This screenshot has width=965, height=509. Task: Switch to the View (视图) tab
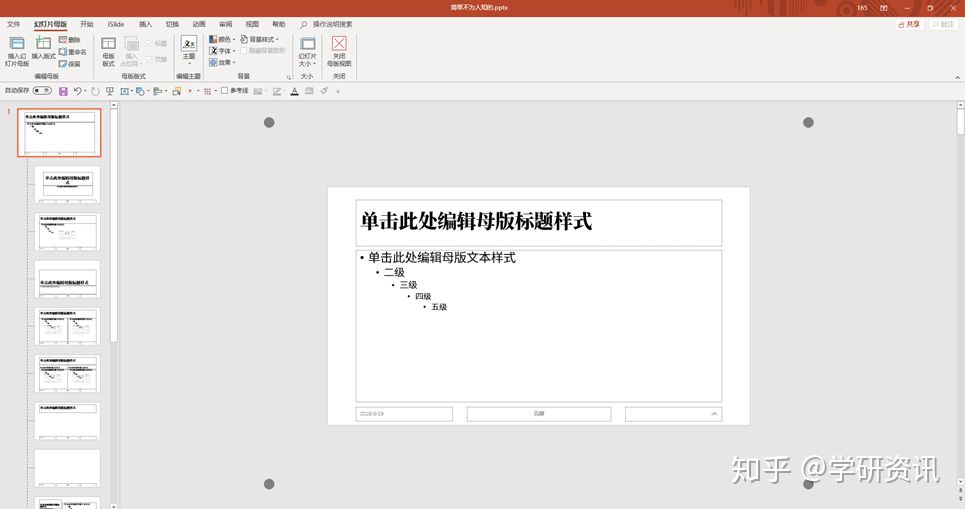click(252, 24)
